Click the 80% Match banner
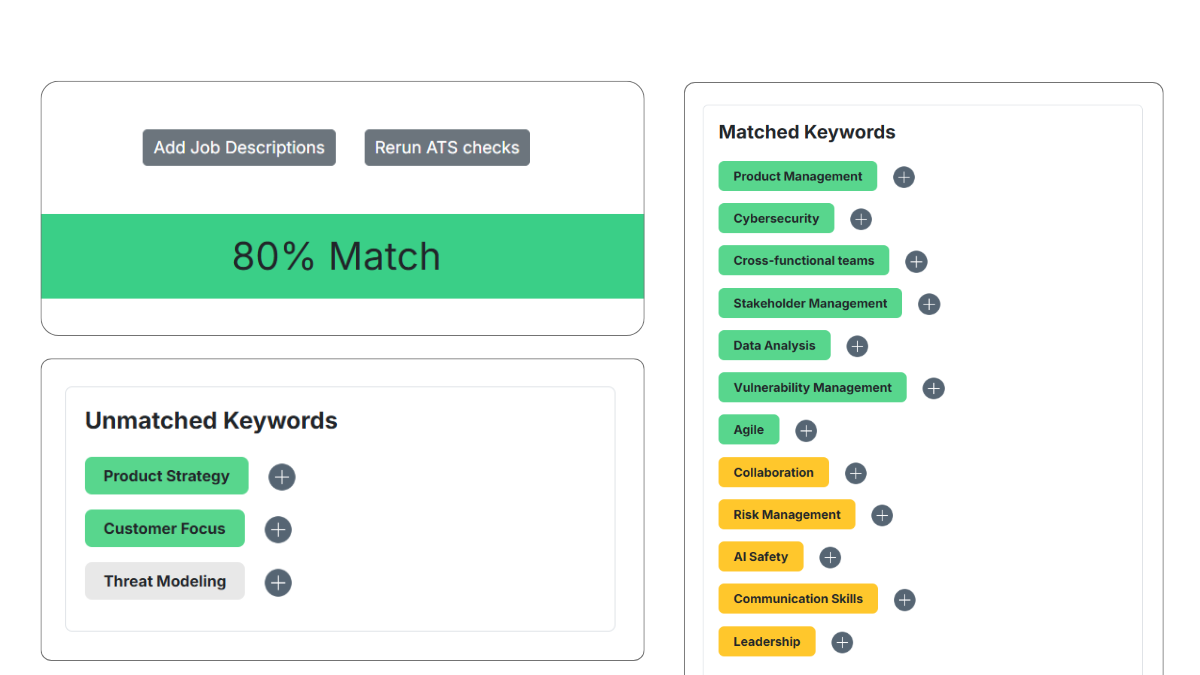 point(336,256)
